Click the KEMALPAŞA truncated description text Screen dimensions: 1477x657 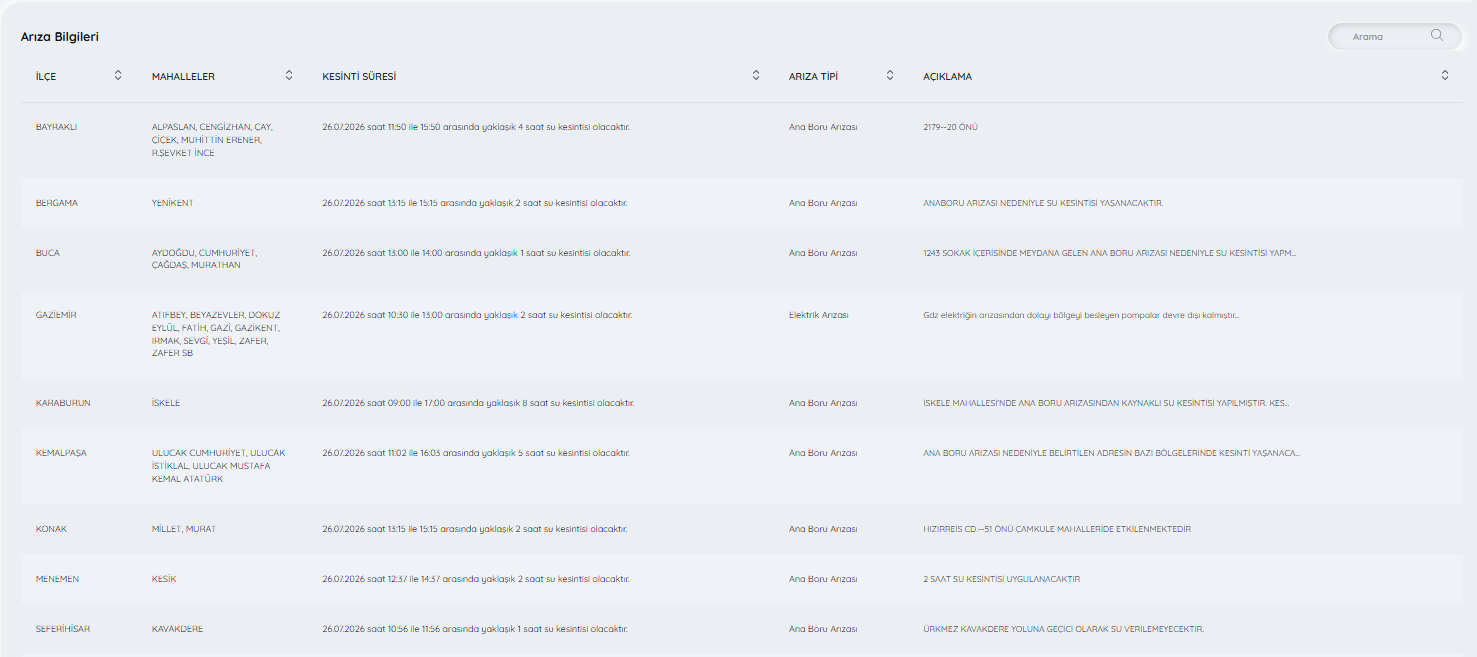(x=1111, y=453)
